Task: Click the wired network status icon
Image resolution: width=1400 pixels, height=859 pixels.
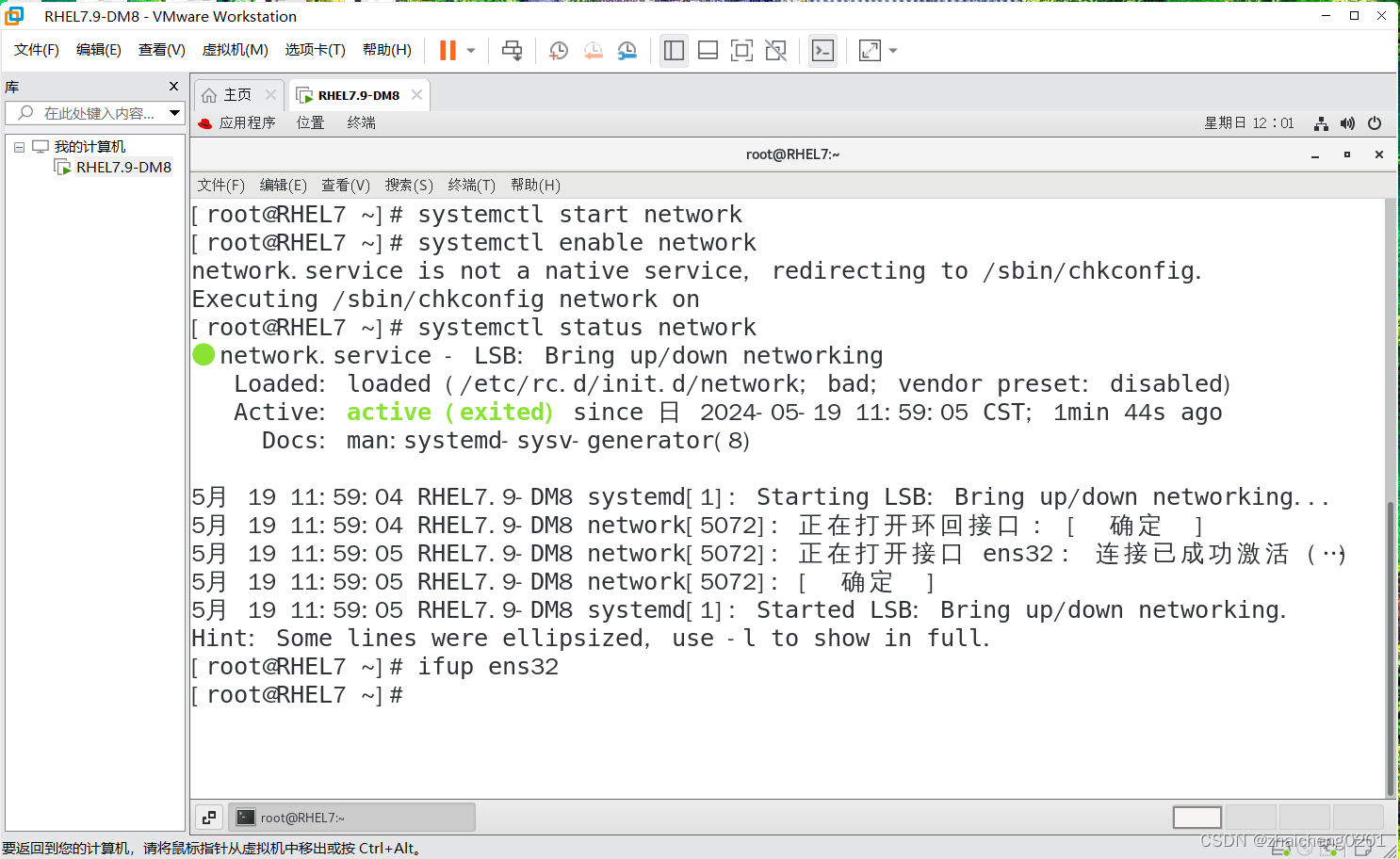Action: [1322, 123]
